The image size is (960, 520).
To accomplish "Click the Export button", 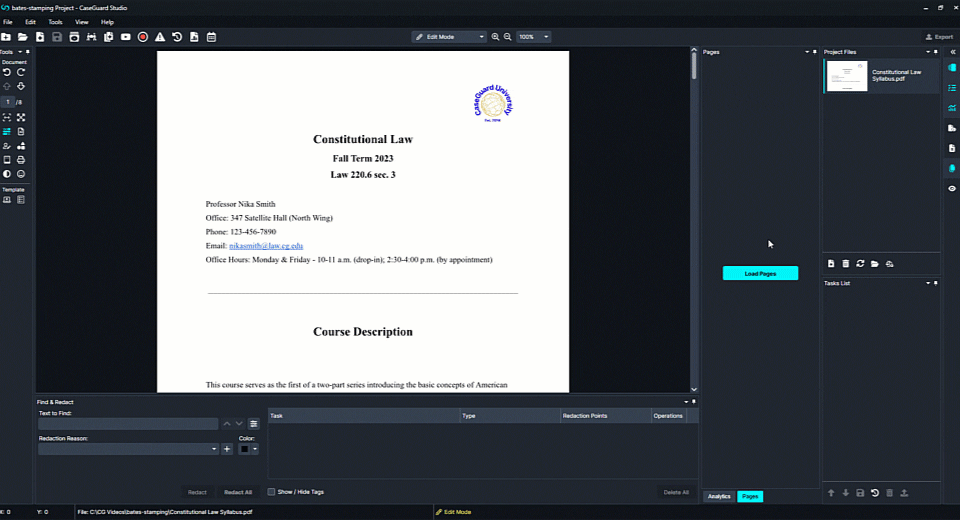I will pyautogui.click(x=939, y=37).
